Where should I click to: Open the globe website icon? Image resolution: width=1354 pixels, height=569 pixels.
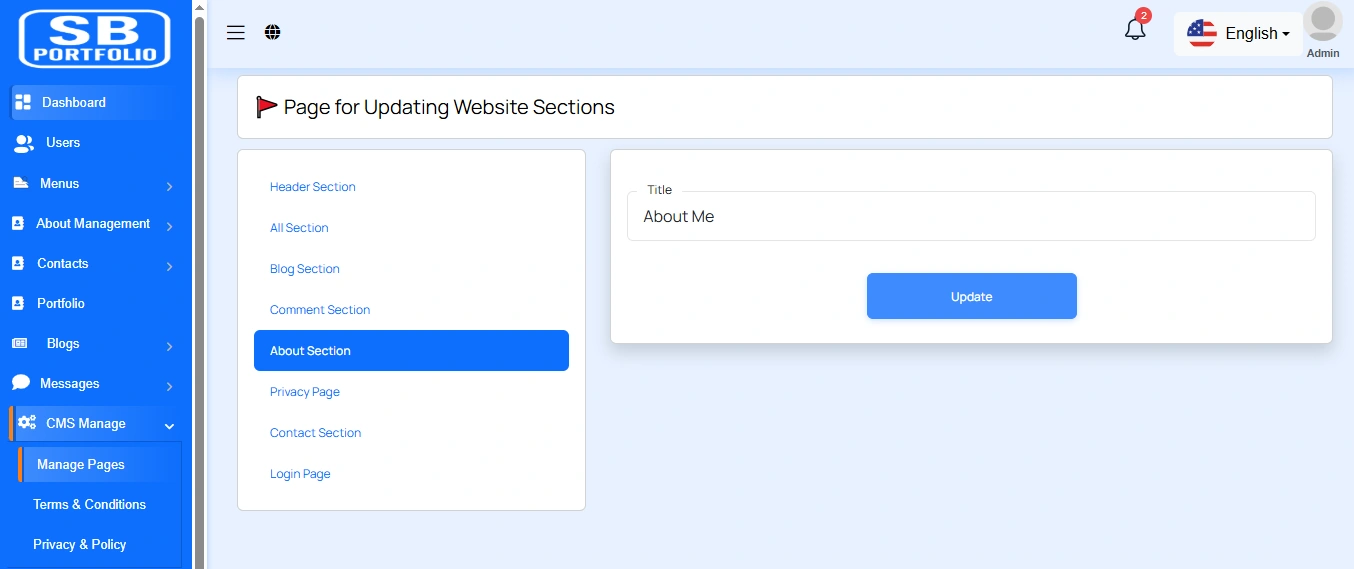point(273,33)
